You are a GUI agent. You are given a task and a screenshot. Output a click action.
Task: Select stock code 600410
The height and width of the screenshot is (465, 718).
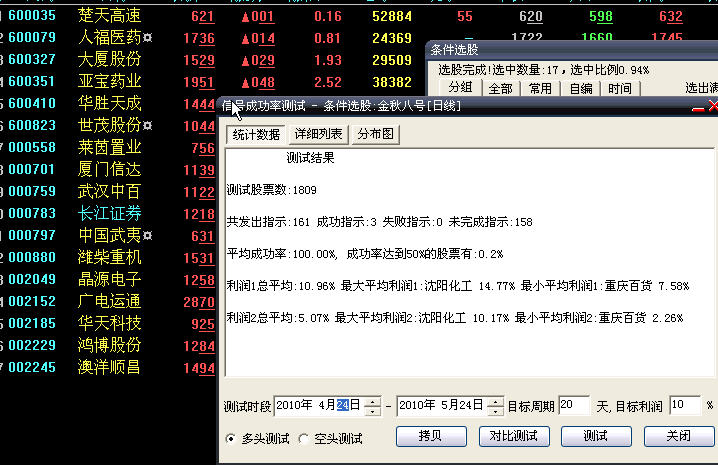pos(32,103)
